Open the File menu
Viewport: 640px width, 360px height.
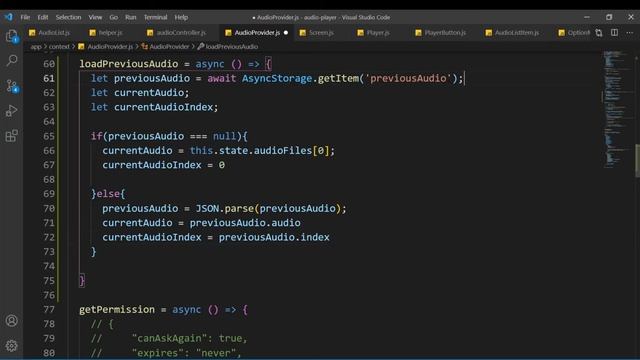coord(25,17)
